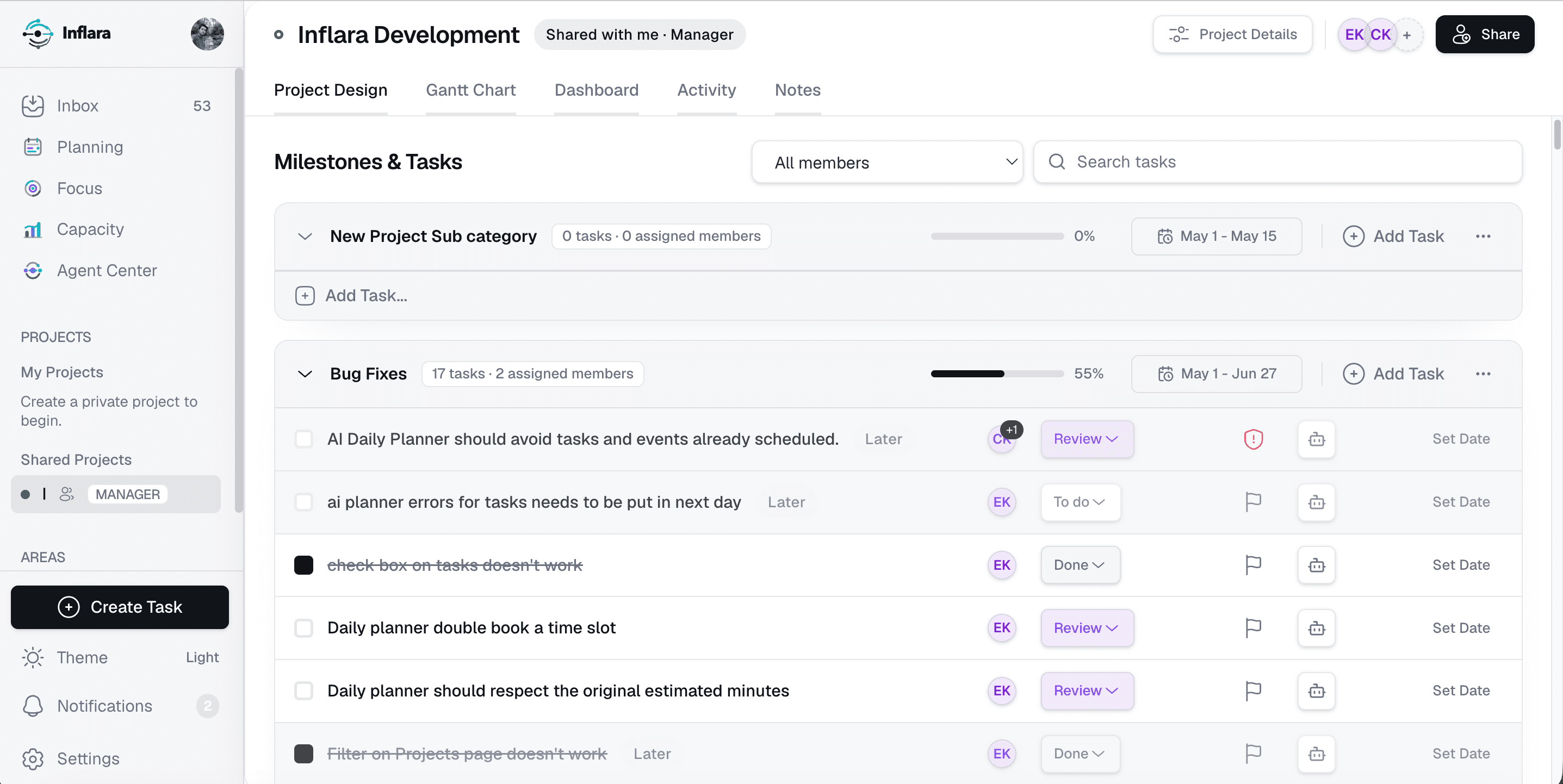Collapse New Project Sub category section
1563x784 pixels.
tap(305, 236)
